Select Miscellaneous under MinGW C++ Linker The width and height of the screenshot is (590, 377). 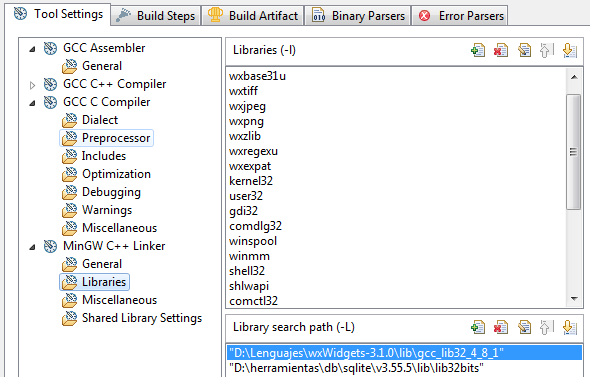119,300
